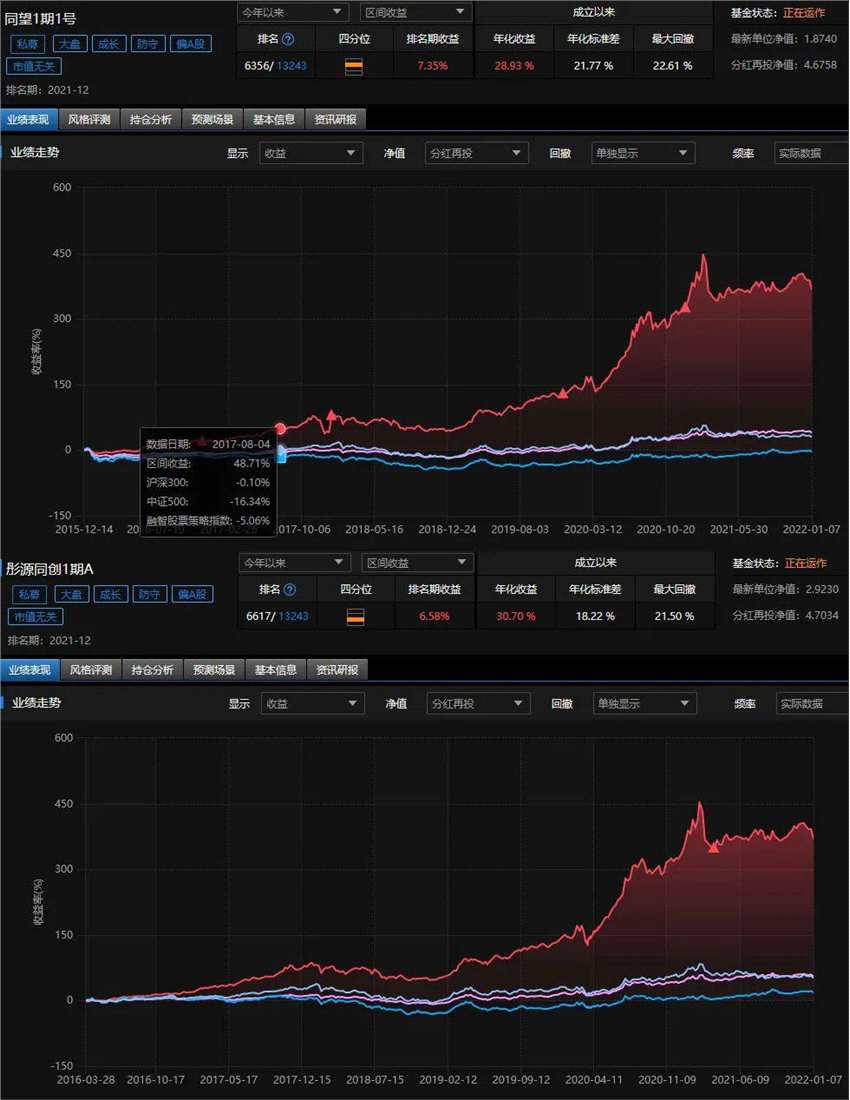This screenshot has height=1100, width=850.
Task: Click the 28.93 % annualized return value
Action: point(514,66)
